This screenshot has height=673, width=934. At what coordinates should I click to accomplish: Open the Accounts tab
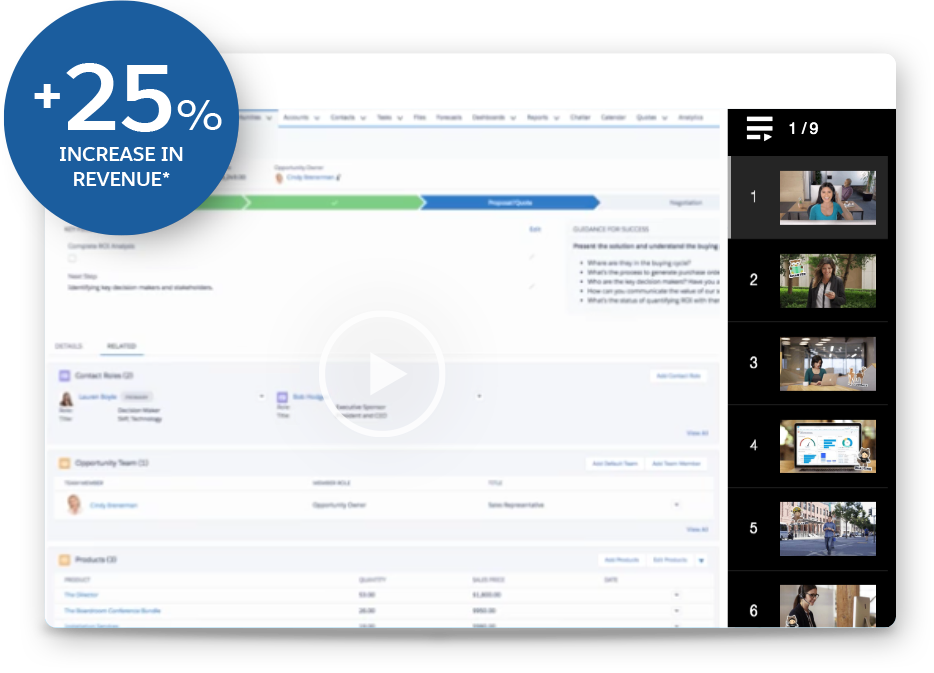coord(295,117)
